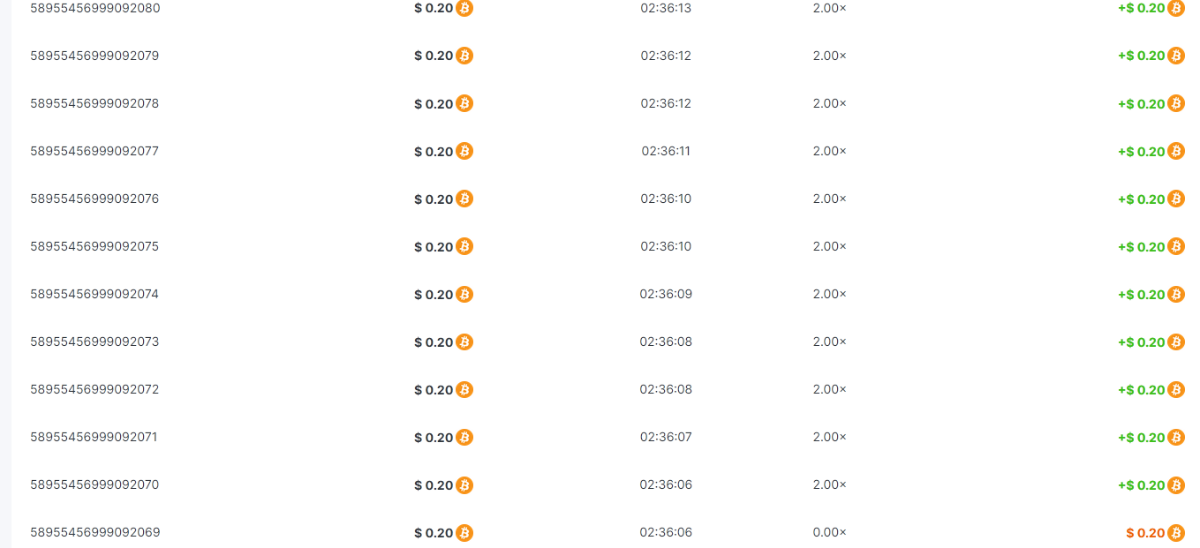Click the green +$ 0.20 profit for bet 2073
Image resolution: width=1200 pixels, height=548 pixels.
pyautogui.click(x=1141, y=342)
